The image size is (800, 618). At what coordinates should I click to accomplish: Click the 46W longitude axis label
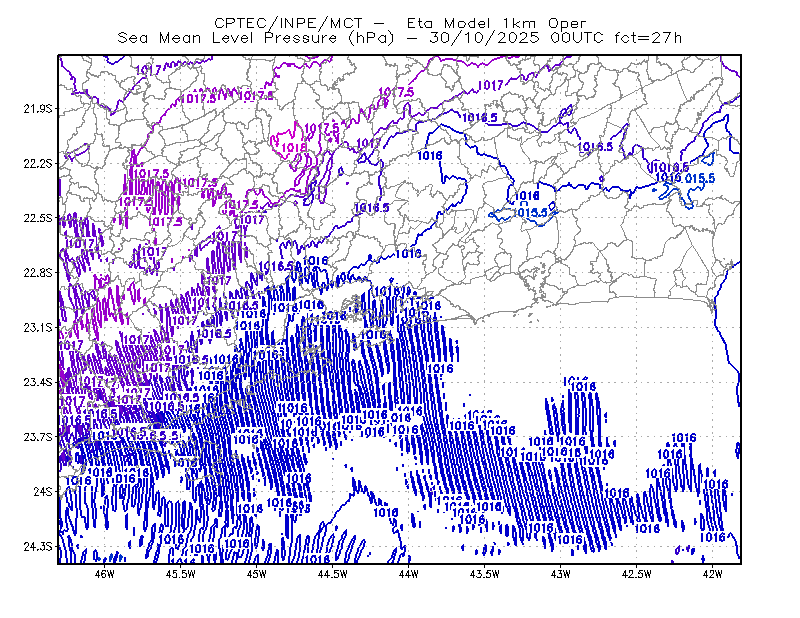tap(105, 574)
